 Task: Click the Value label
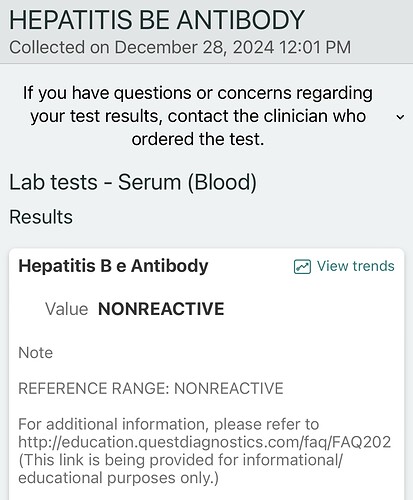(67, 309)
